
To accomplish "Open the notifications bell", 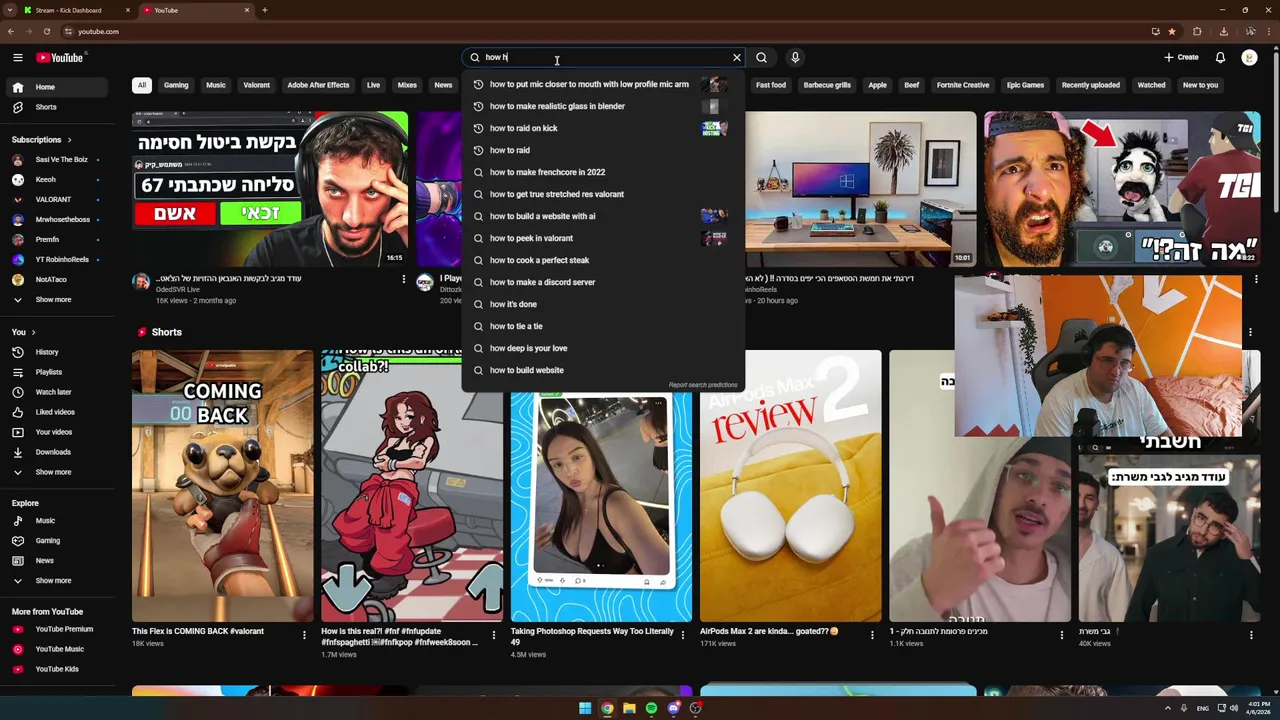I will 1220,57.
